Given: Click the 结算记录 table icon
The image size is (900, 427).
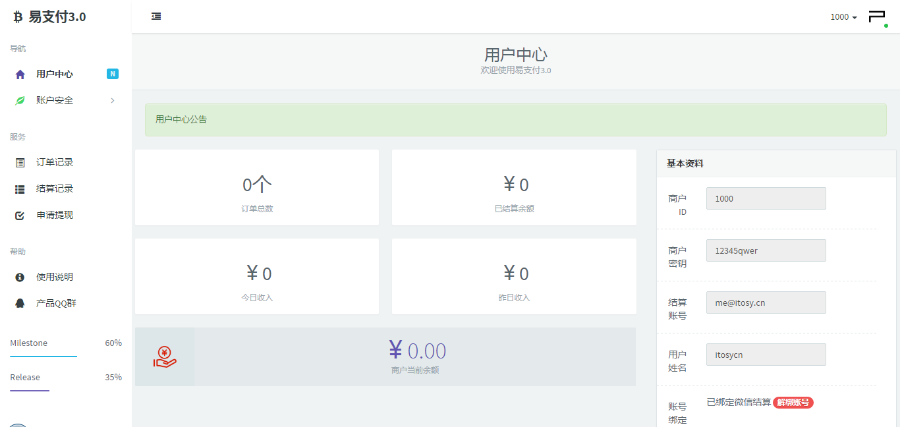Looking at the screenshot, I should 20,189.
